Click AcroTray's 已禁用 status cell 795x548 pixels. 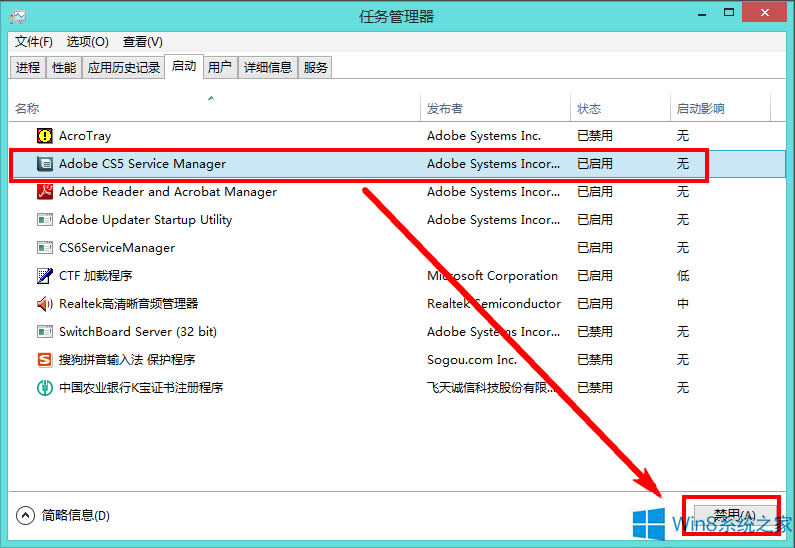click(x=595, y=136)
